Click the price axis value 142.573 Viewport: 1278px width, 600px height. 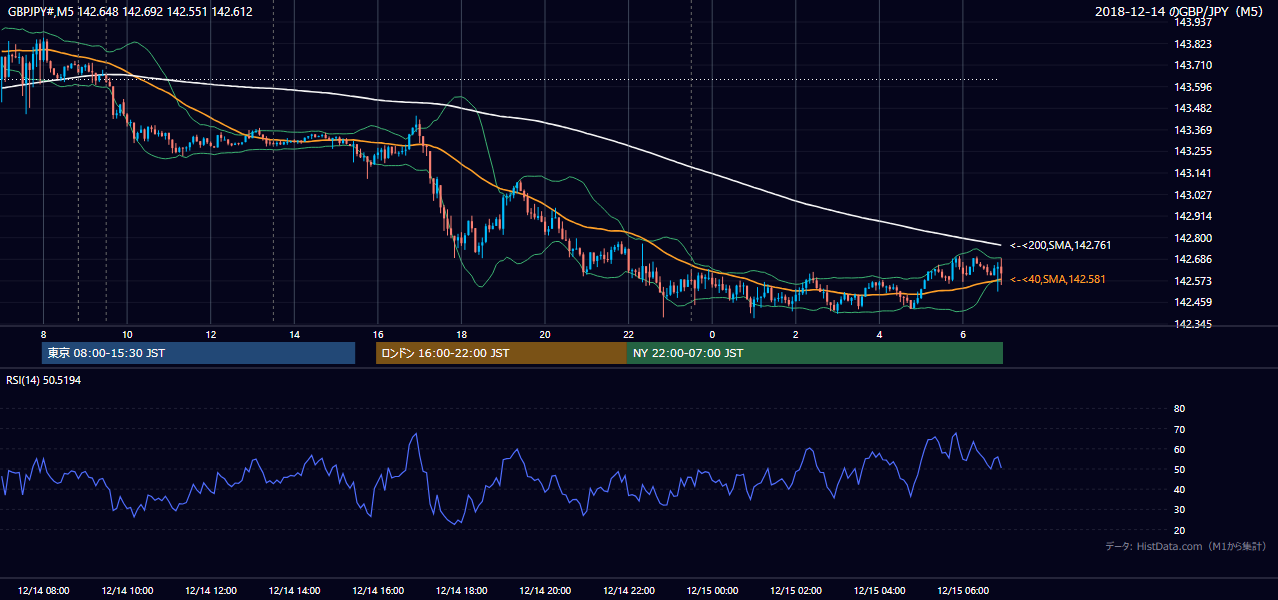point(1192,281)
